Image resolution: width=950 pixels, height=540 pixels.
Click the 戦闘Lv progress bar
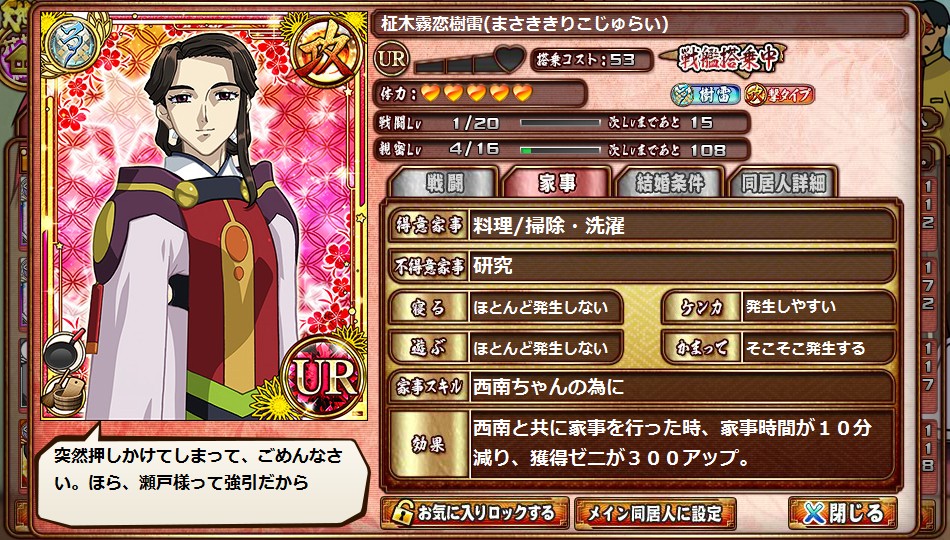coord(560,123)
